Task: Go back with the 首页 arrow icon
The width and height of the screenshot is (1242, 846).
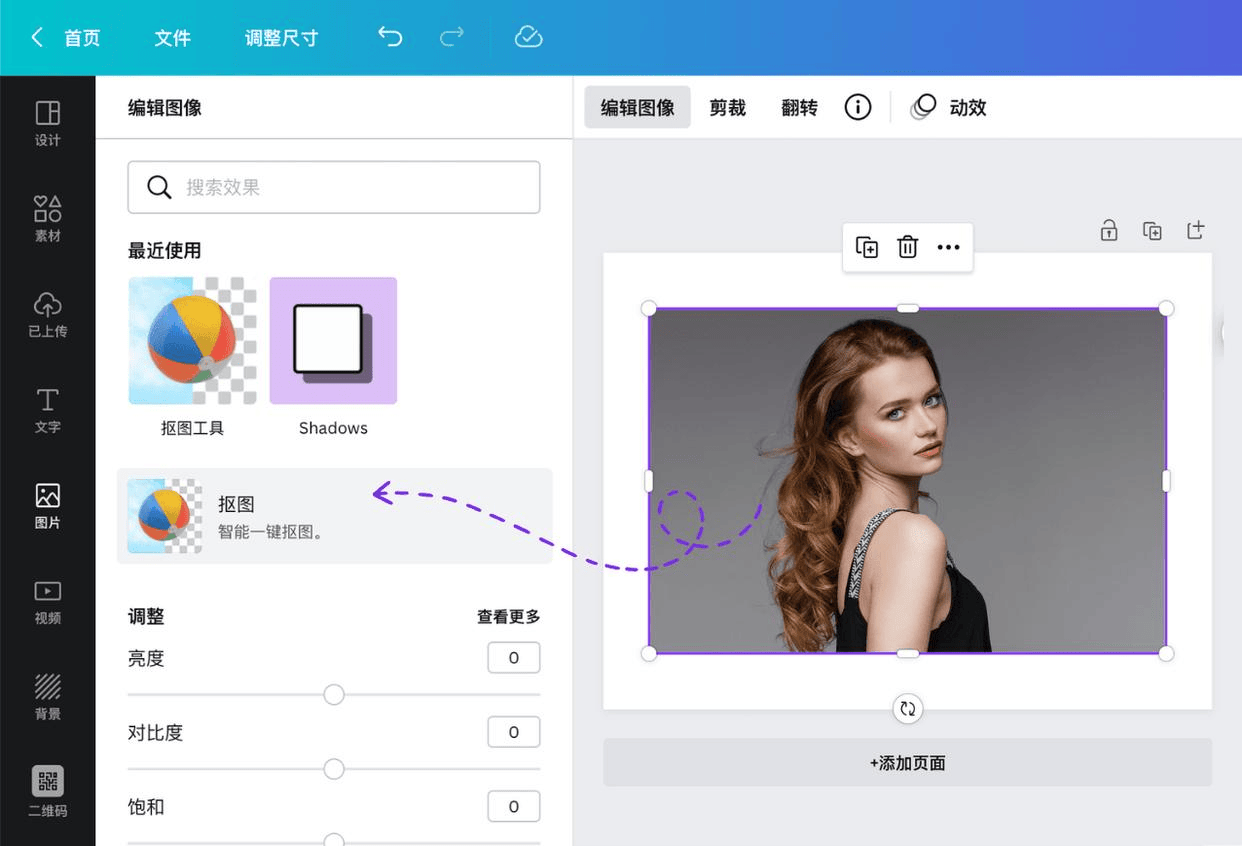Action: tap(37, 37)
